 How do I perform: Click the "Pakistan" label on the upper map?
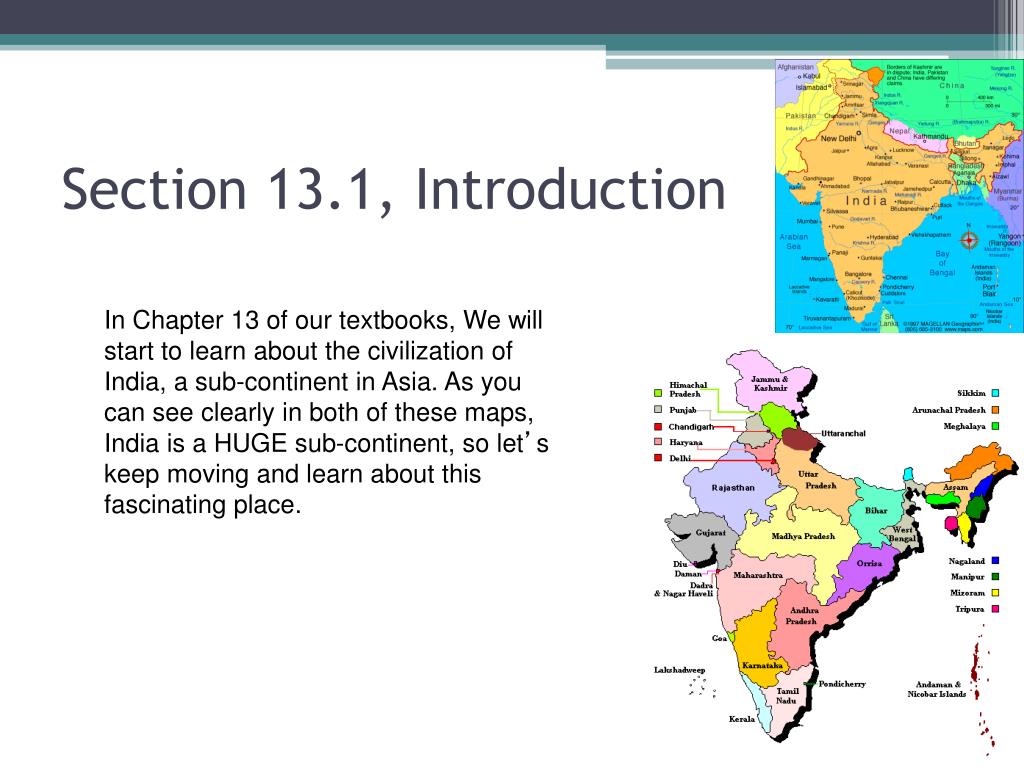(x=801, y=116)
